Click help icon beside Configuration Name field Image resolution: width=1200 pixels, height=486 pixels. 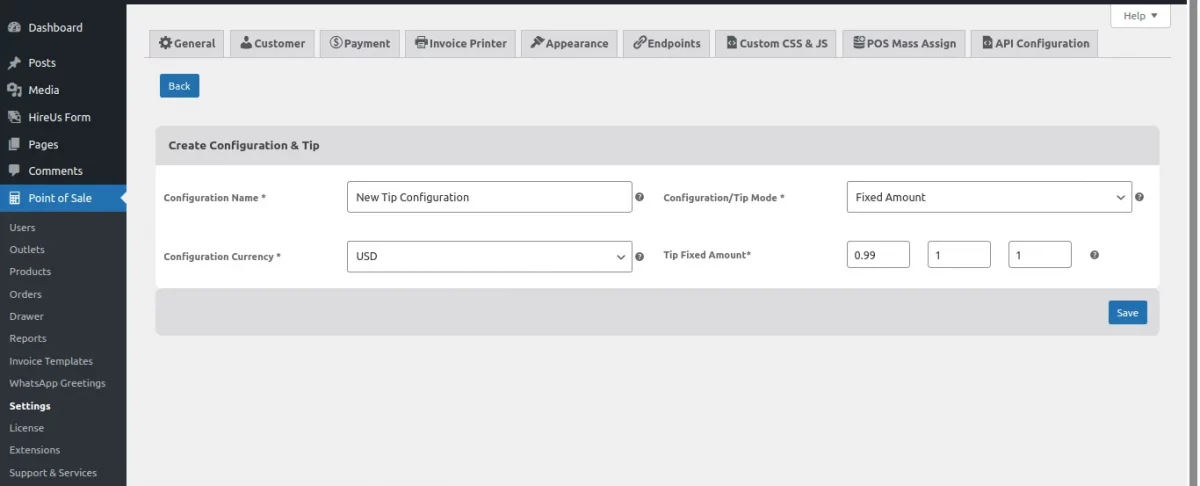pyautogui.click(x=640, y=198)
